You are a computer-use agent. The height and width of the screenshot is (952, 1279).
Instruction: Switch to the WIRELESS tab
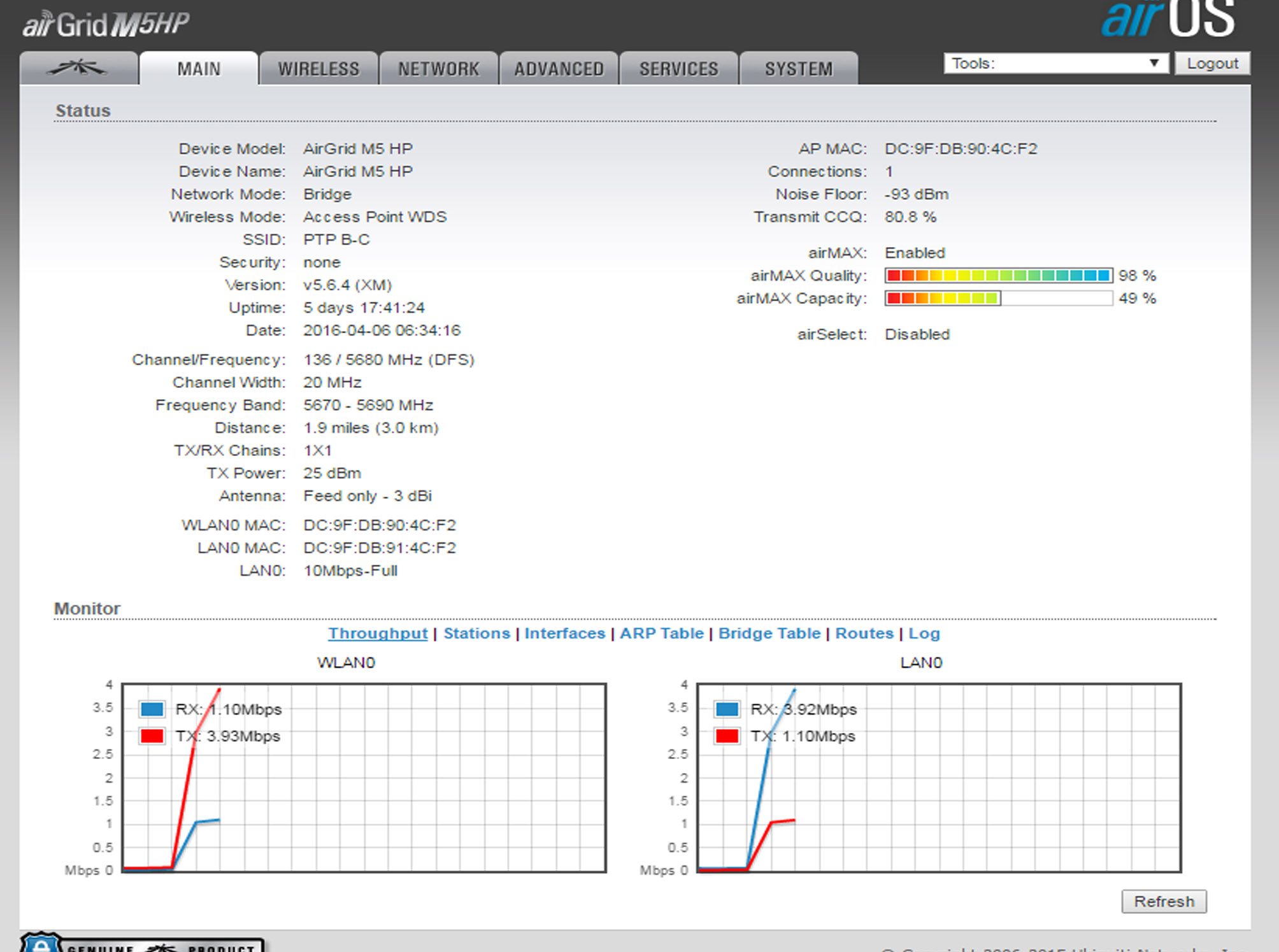[318, 69]
